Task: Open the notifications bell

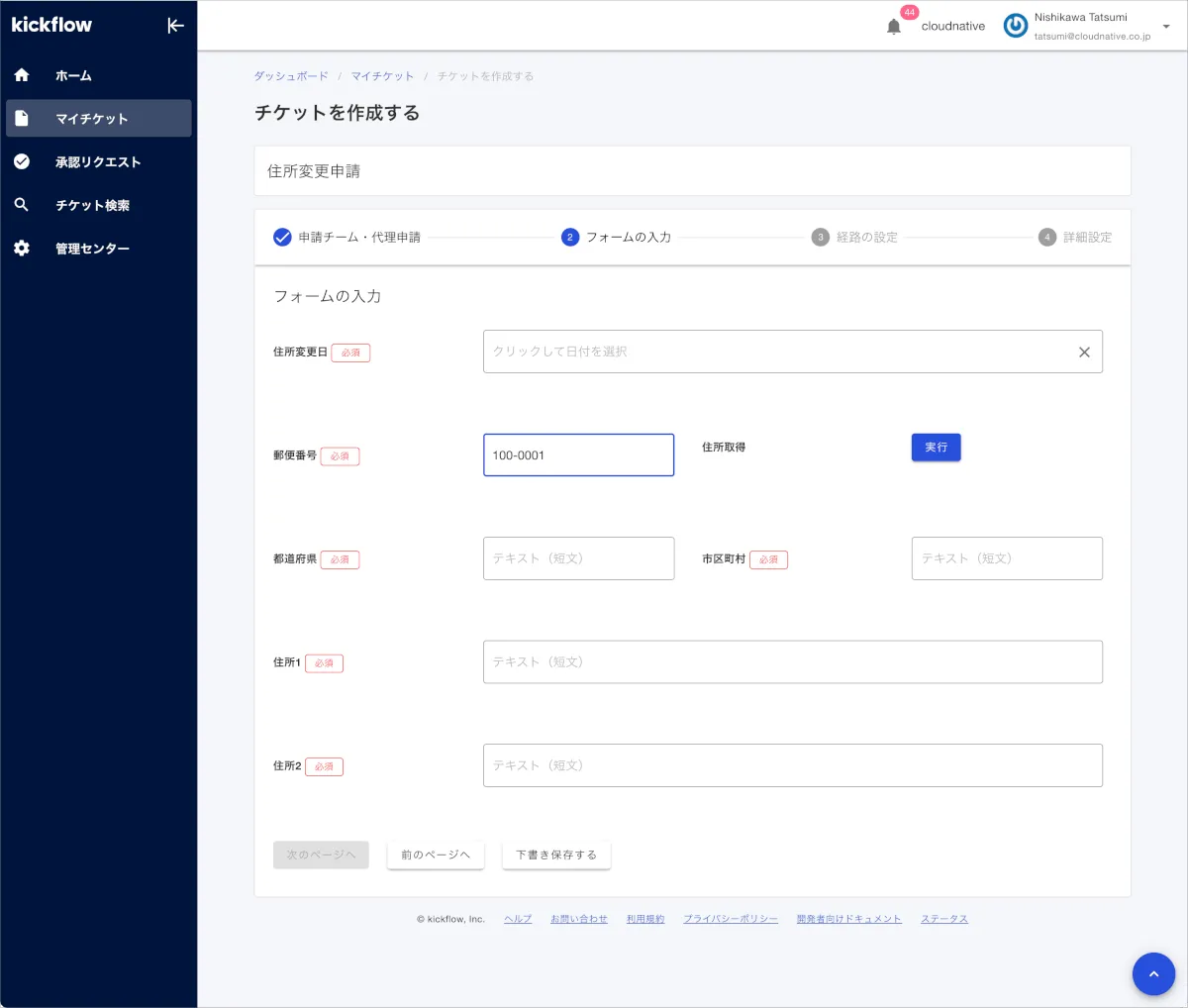Action: [894, 27]
